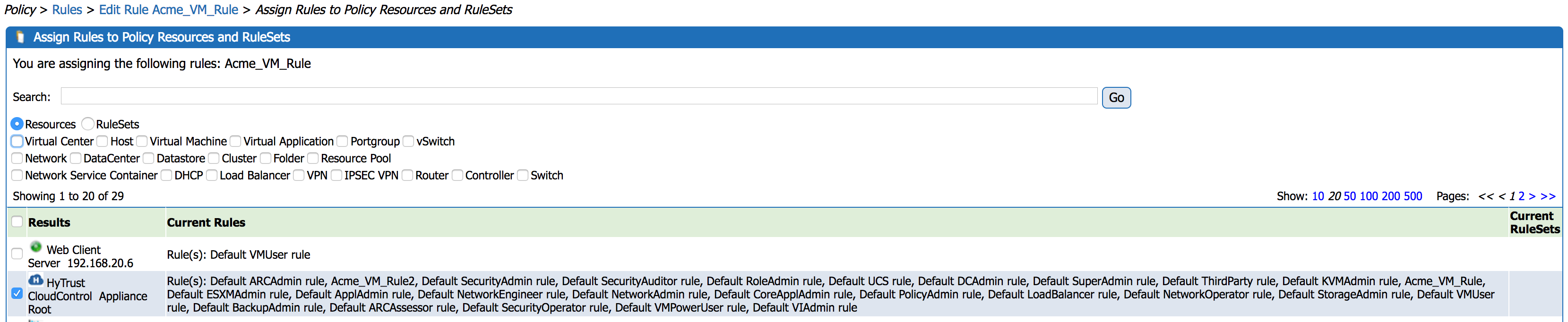Open Edit Rule Acme_VM_Rule breadcrumb link
Viewport: 1568px width, 322px height.
(169, 10)
